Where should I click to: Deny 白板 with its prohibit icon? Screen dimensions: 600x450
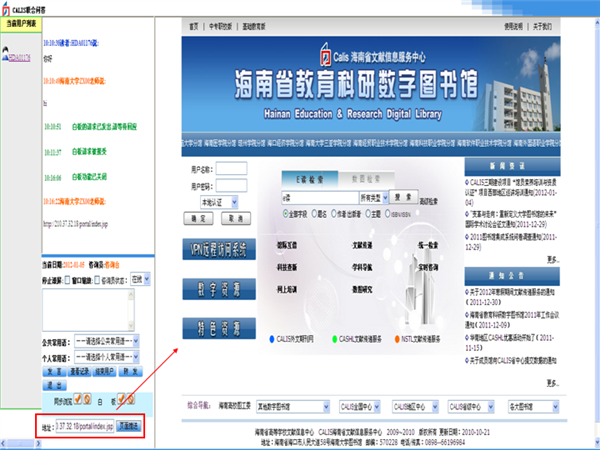[x=130, y=399]
